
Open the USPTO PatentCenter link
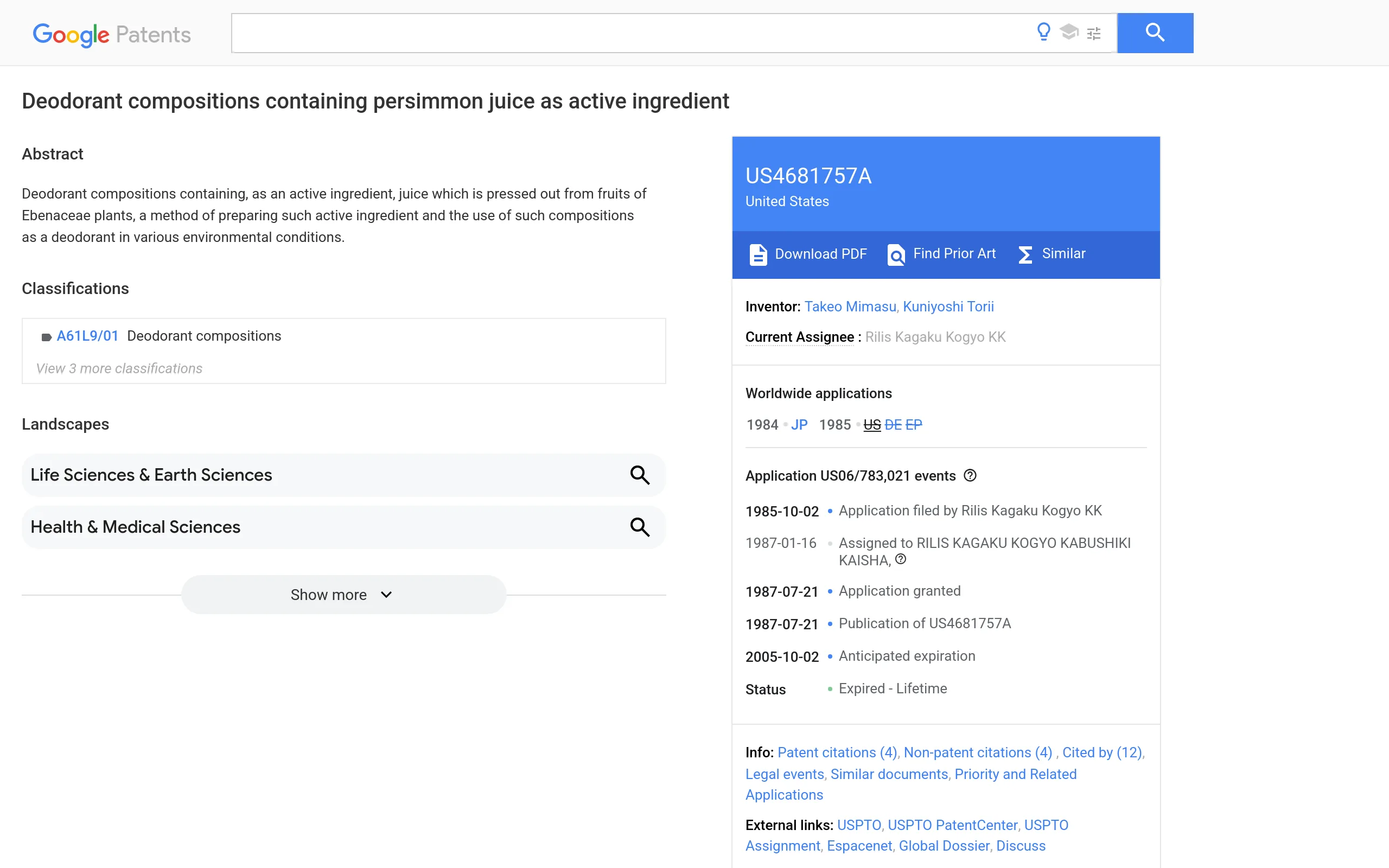[x=952, y=826]
